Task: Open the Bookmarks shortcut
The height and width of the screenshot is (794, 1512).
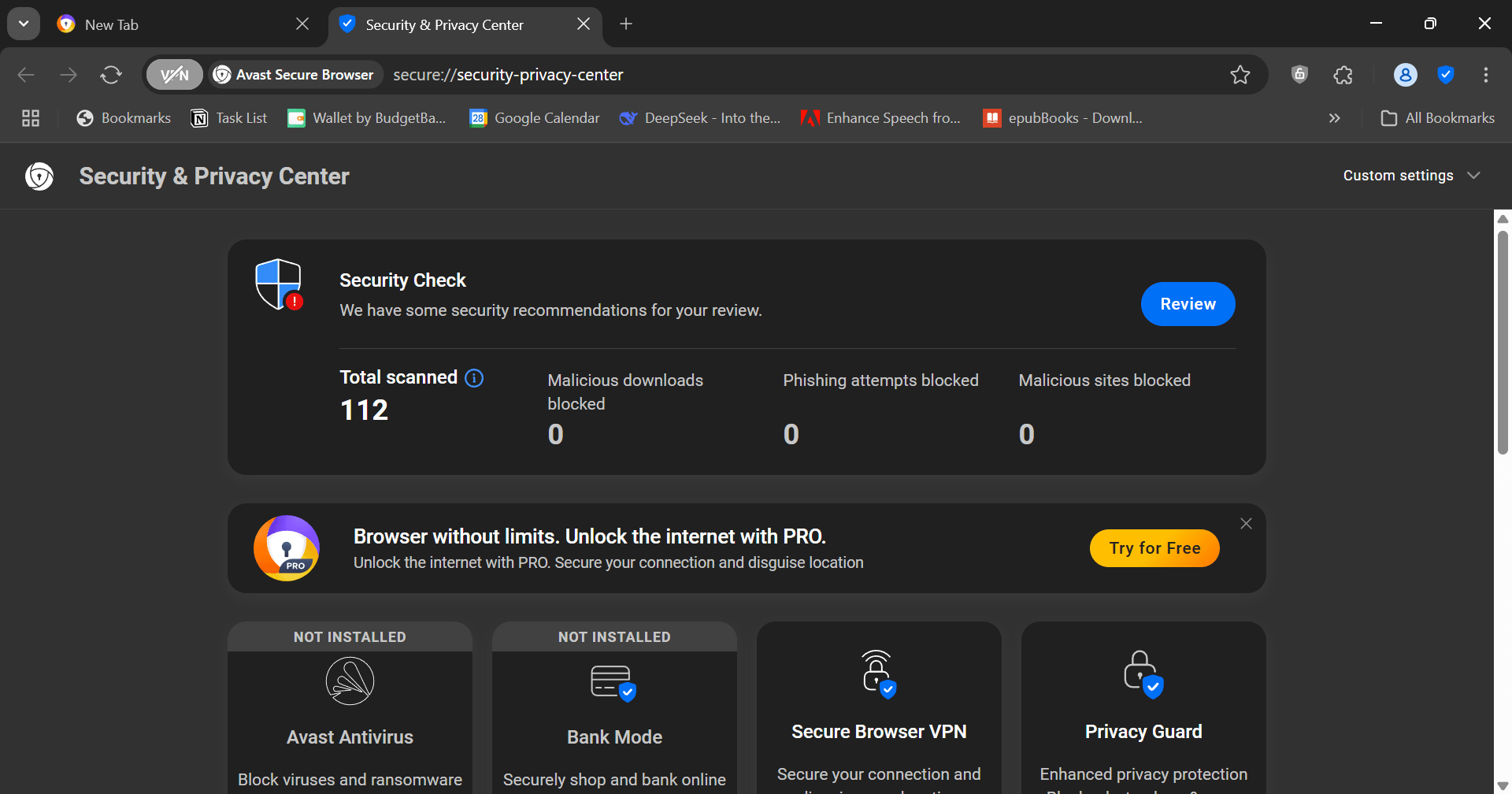Action: point(124,118)
